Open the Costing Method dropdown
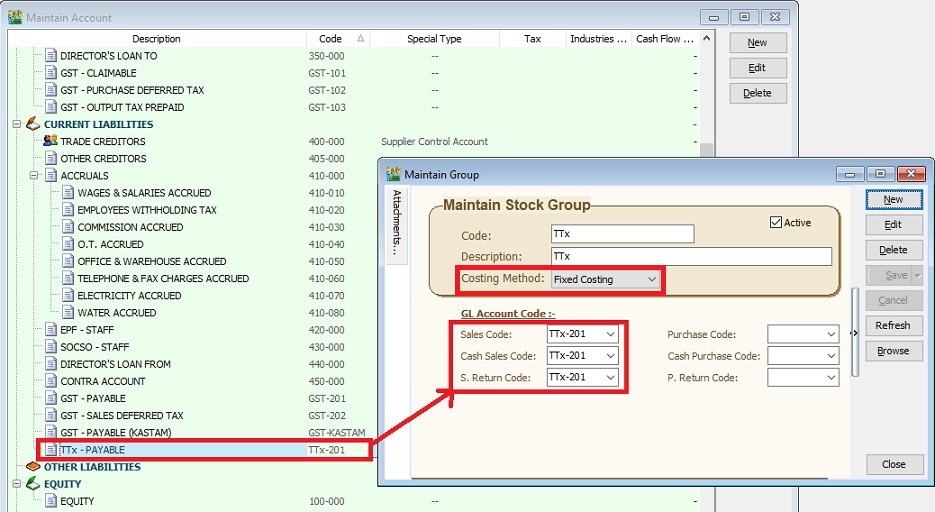This screenshot has width=935, height=512. pyautogui.click(x=652, y=280)
